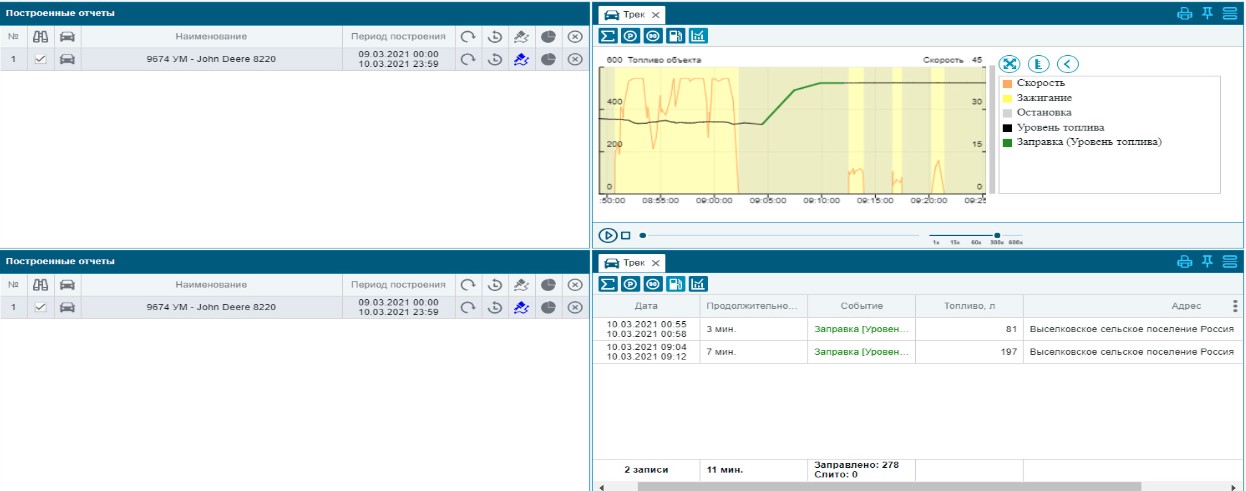Screen dimensions: 1246x491
Task: Click the fit-to-screen arrows icon beside the legend
Action: tap(1010, 64)
